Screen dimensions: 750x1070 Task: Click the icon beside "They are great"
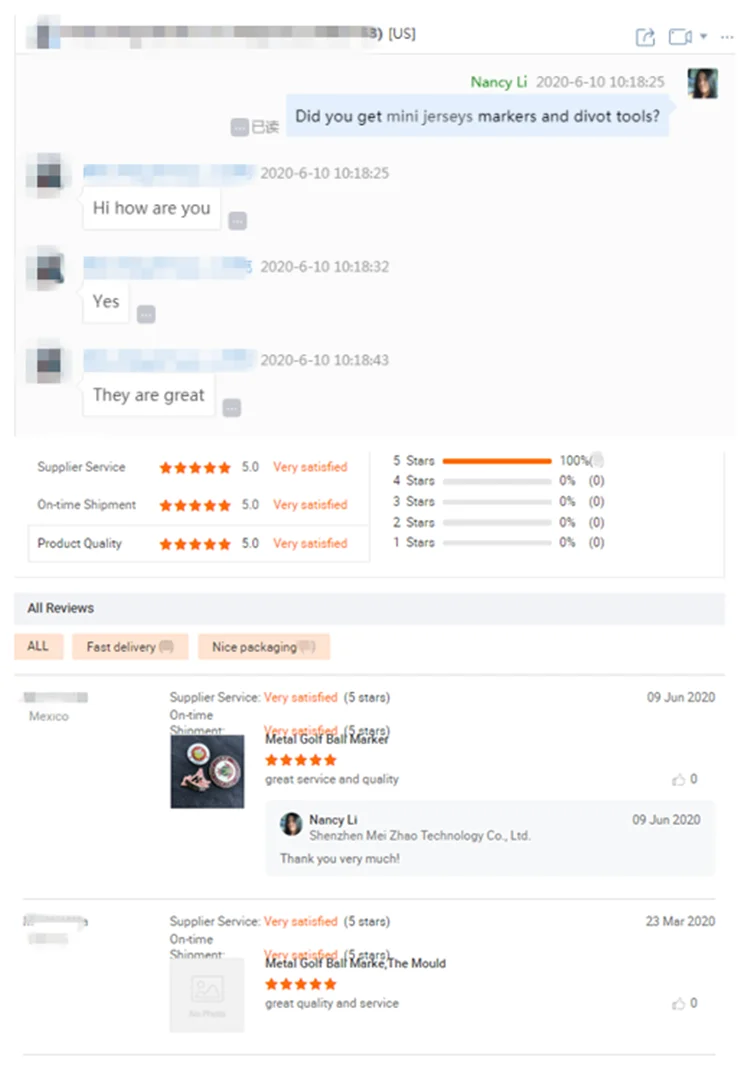point(232,408)
